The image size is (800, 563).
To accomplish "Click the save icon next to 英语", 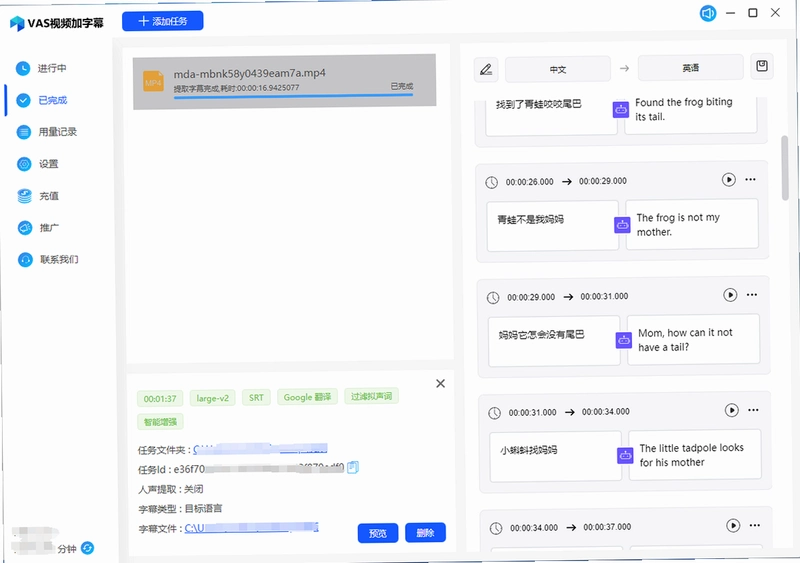I will [x=762, y=66].
